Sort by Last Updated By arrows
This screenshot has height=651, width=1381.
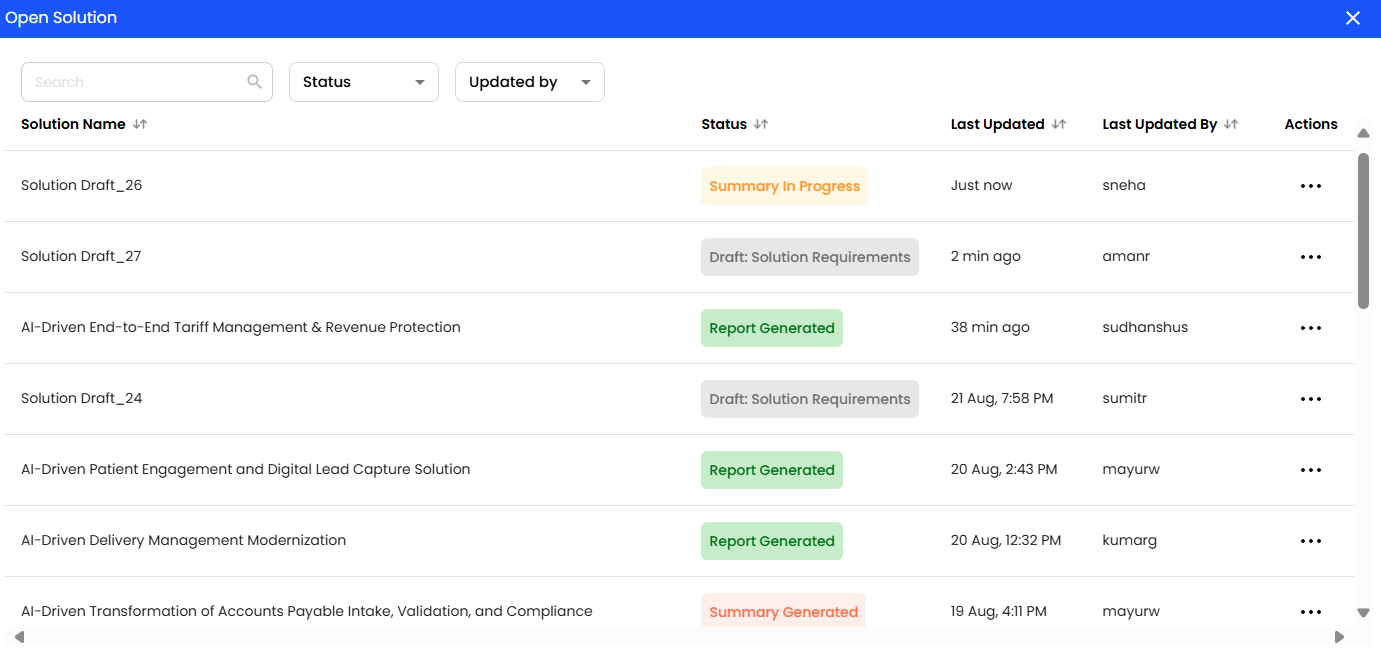(1231, 124)
